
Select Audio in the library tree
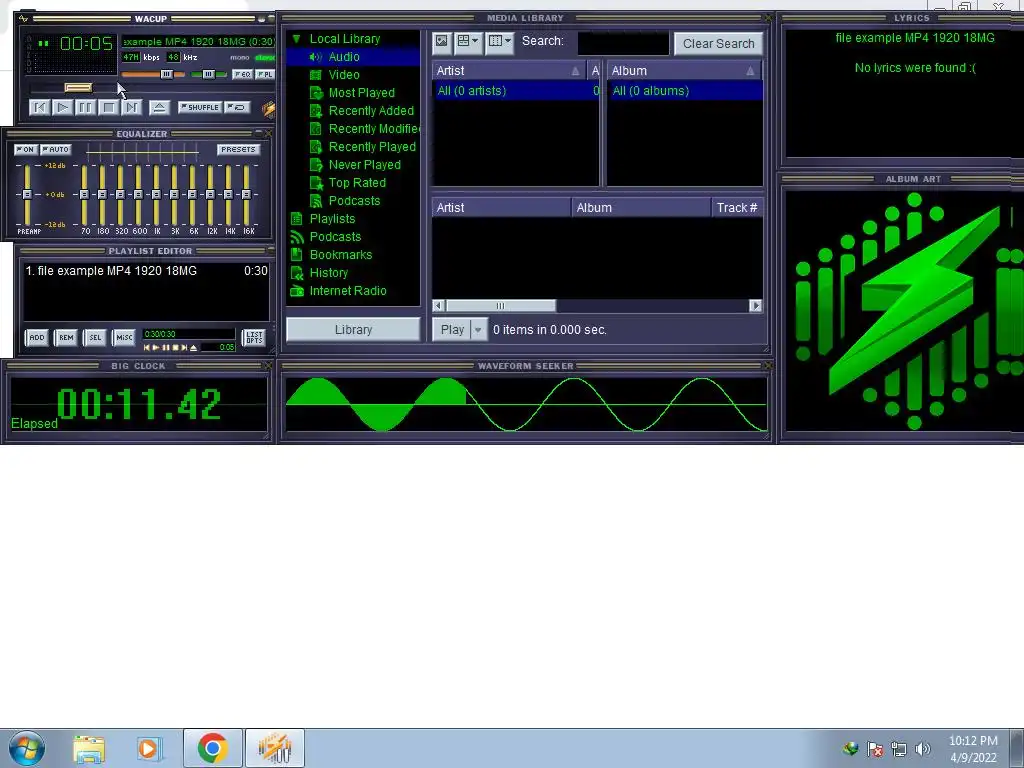344,57
